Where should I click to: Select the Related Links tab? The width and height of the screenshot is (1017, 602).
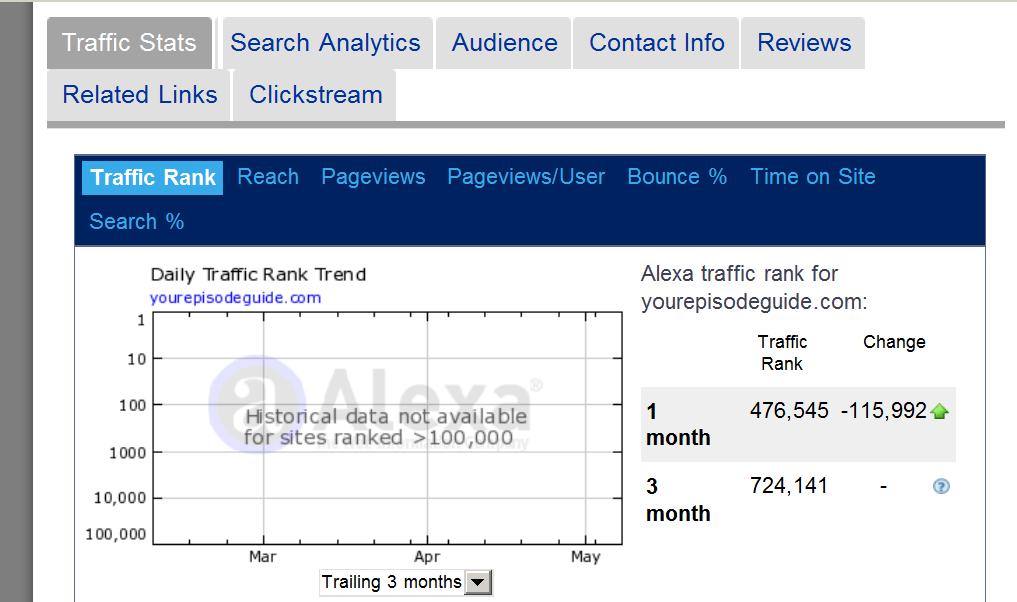tap(139, 95)
